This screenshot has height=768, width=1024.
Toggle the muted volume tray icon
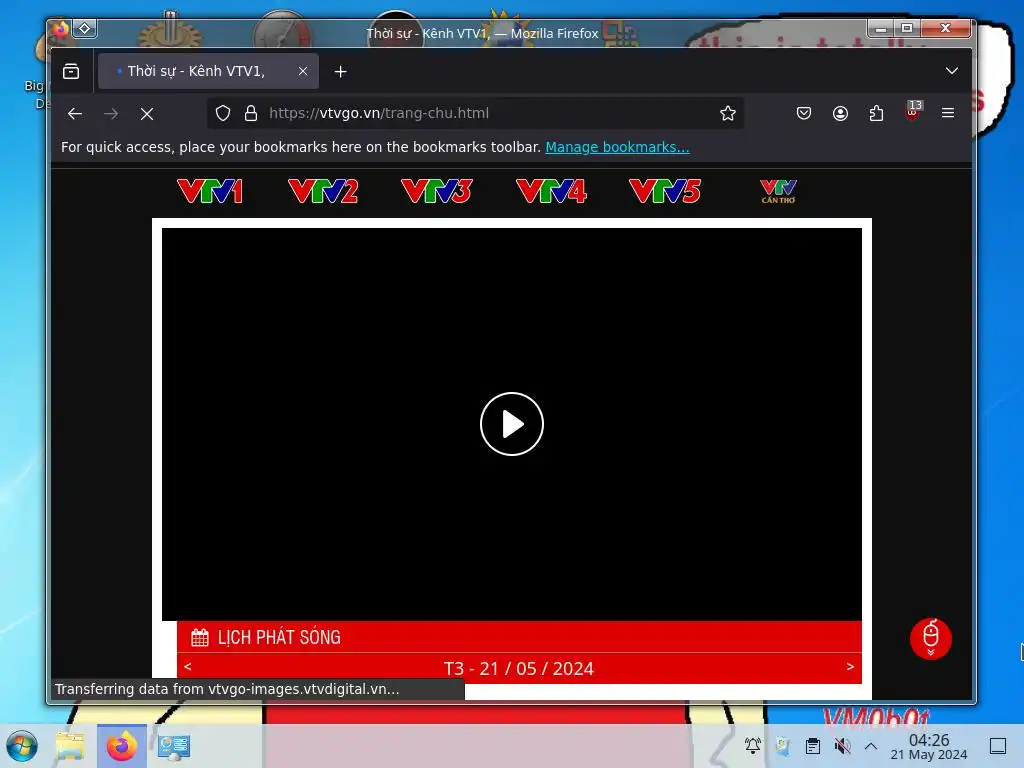[x=842, y=745]
